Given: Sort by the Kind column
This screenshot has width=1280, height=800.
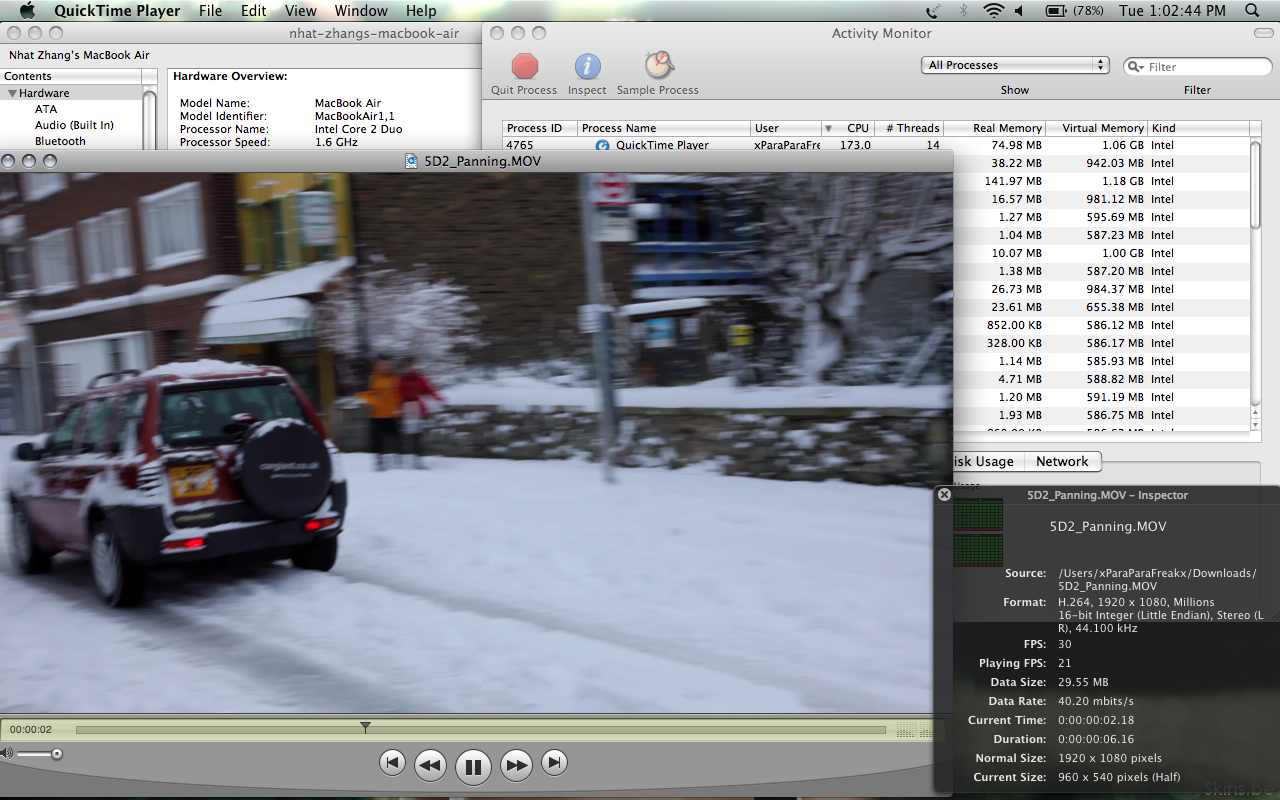Looking at the screenshot, I should (x=1198, y=128).
